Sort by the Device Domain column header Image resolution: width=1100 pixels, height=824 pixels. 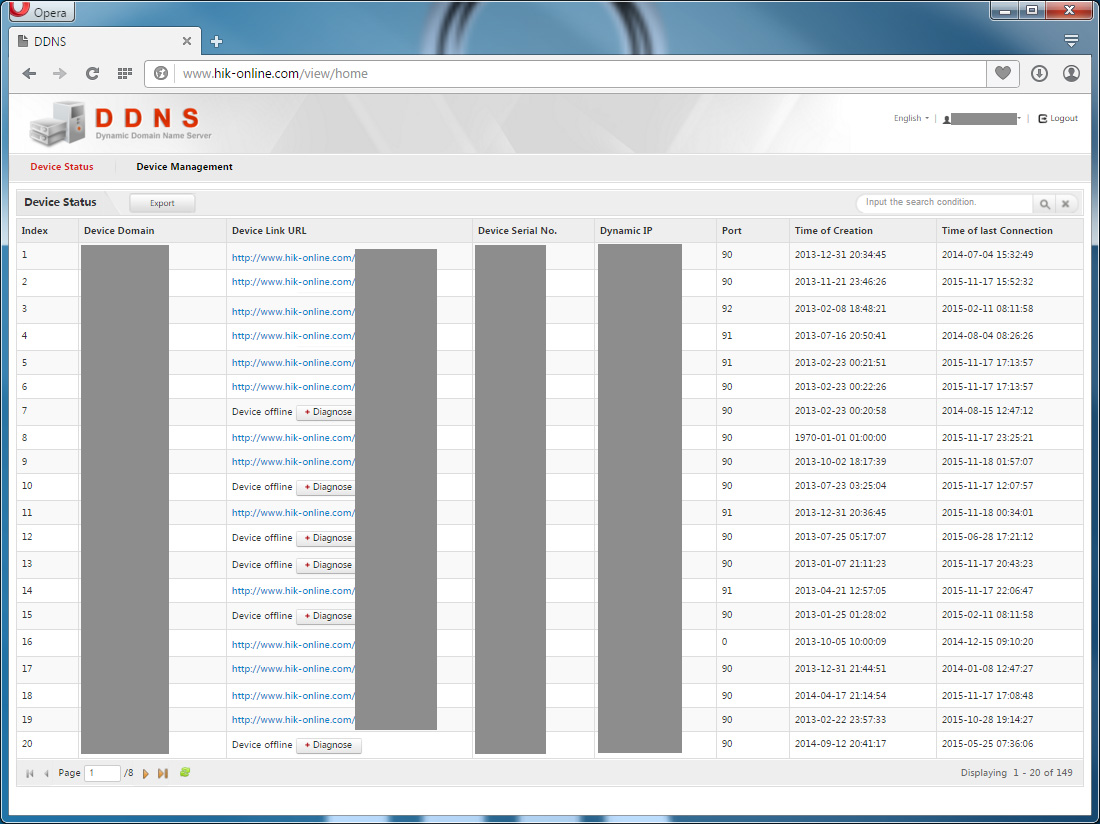click(x=152, y=231)
